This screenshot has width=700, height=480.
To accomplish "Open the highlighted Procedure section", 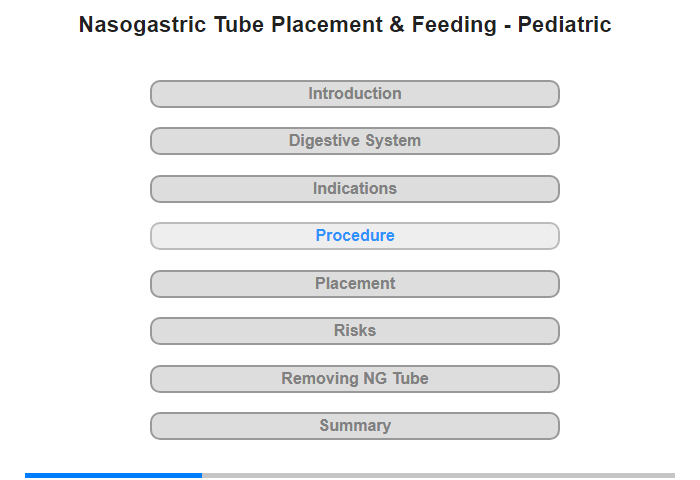I will (x=354, y=236).
